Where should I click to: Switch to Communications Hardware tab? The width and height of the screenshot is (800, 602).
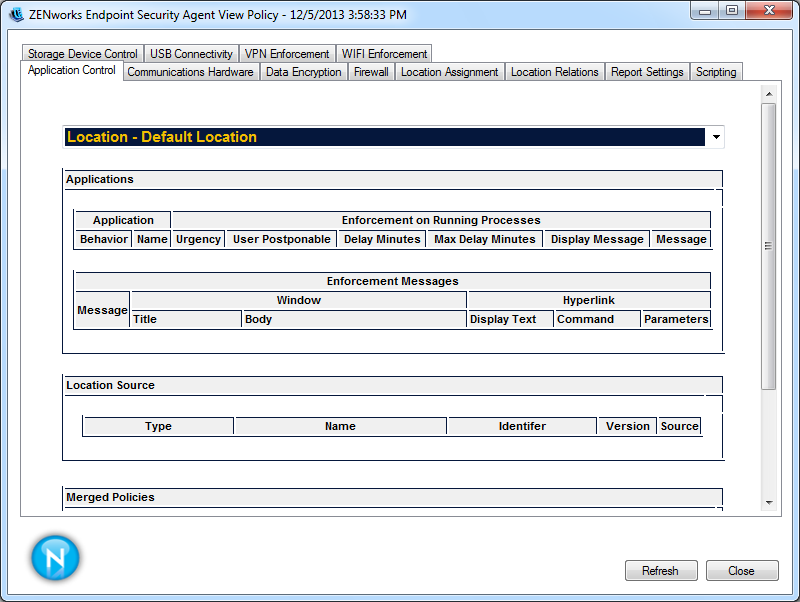point(190,72)
